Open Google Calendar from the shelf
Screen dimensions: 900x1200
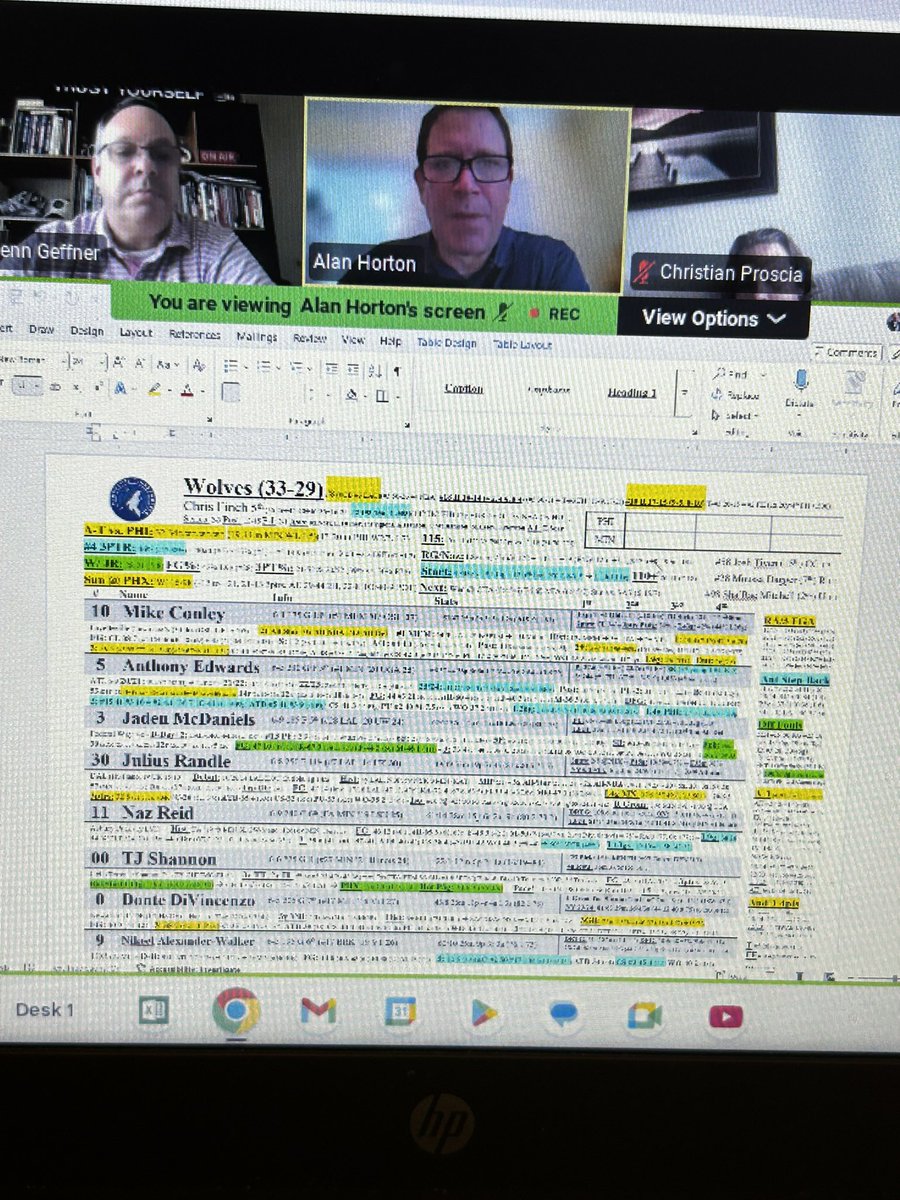tap(400, 1013)
